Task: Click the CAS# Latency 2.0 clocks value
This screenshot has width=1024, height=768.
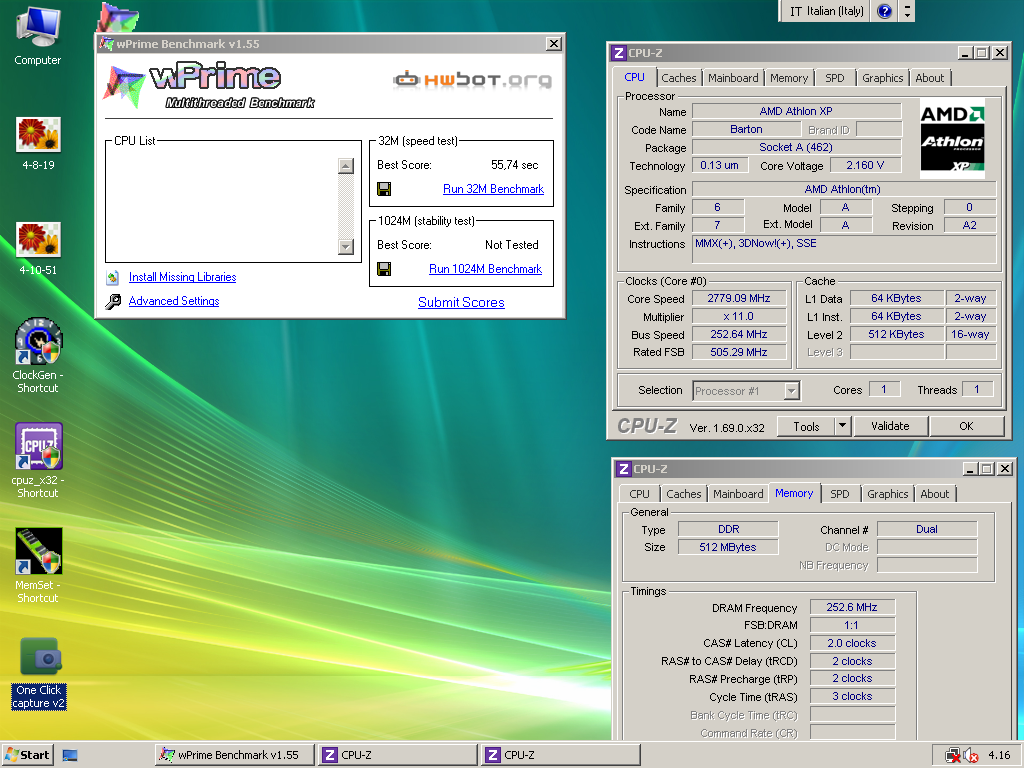Action: (x=852, y=643)
